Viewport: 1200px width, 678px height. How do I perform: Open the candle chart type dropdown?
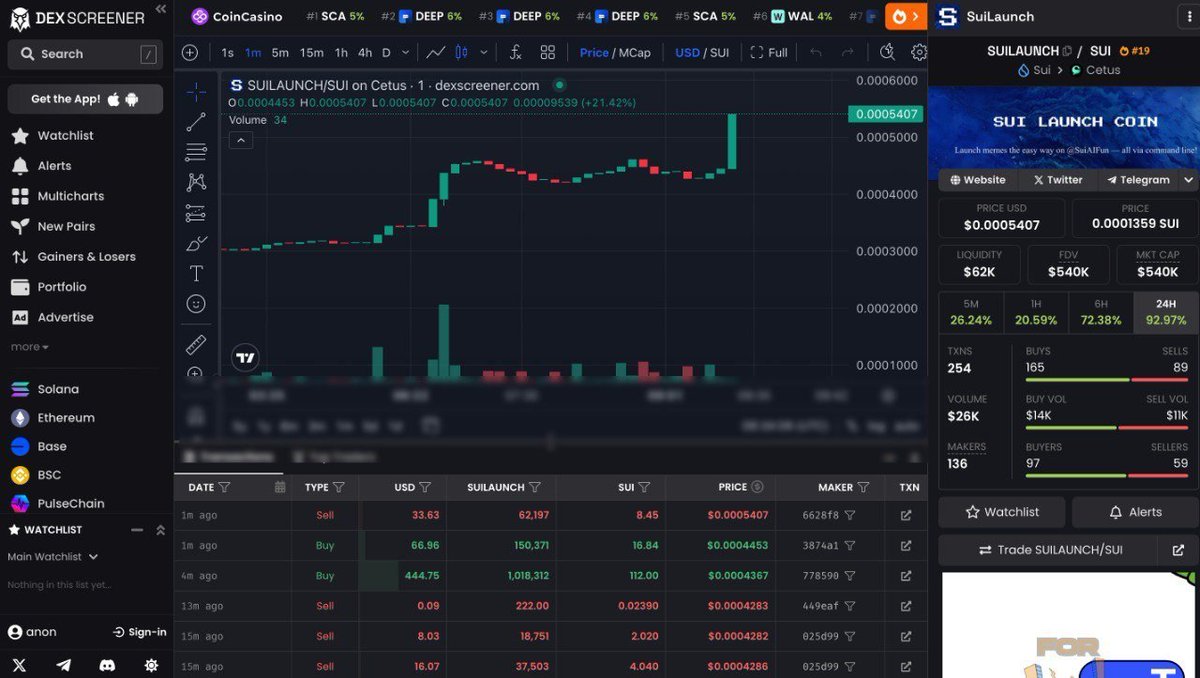(484, 53)
